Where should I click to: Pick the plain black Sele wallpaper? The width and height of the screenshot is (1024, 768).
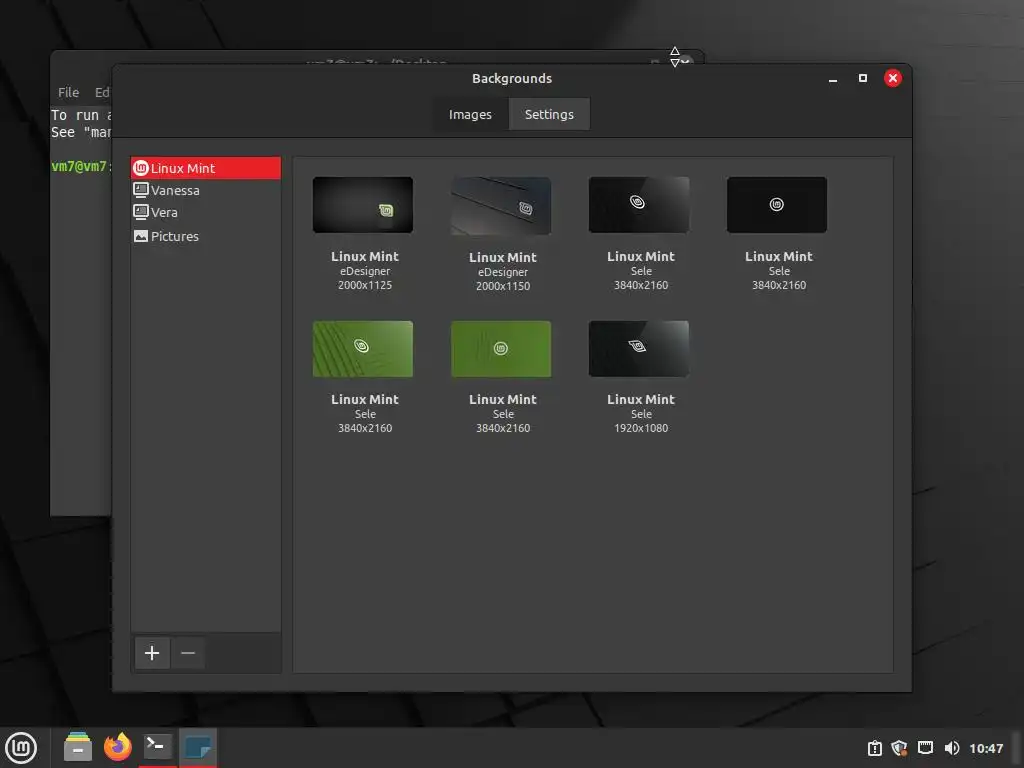coord(776,205)
